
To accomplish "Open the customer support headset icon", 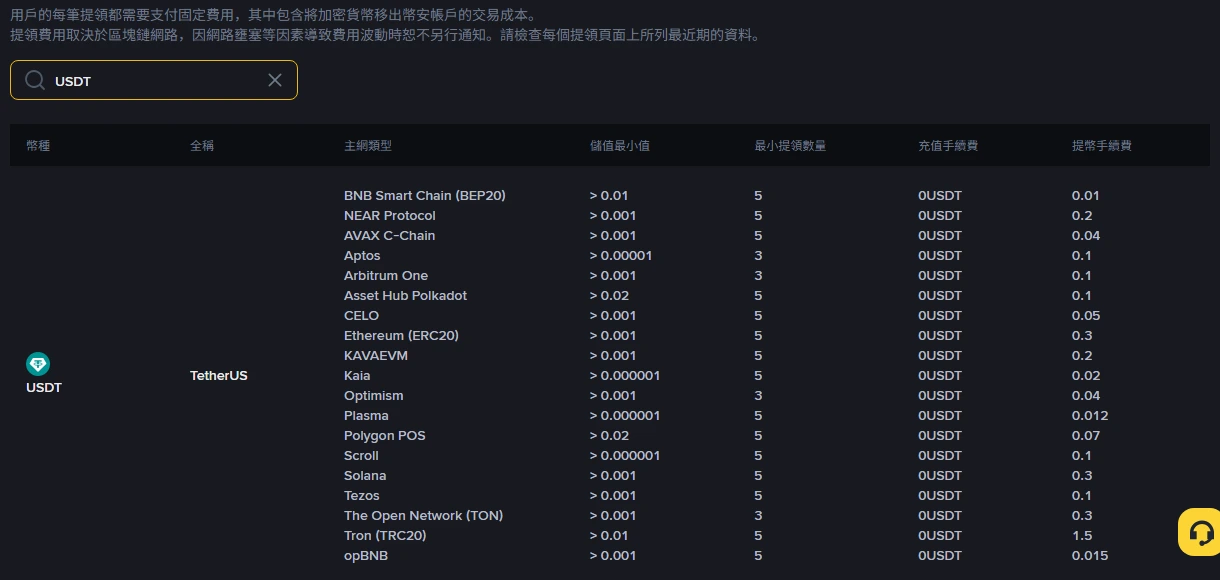I will pos(1198,532).
